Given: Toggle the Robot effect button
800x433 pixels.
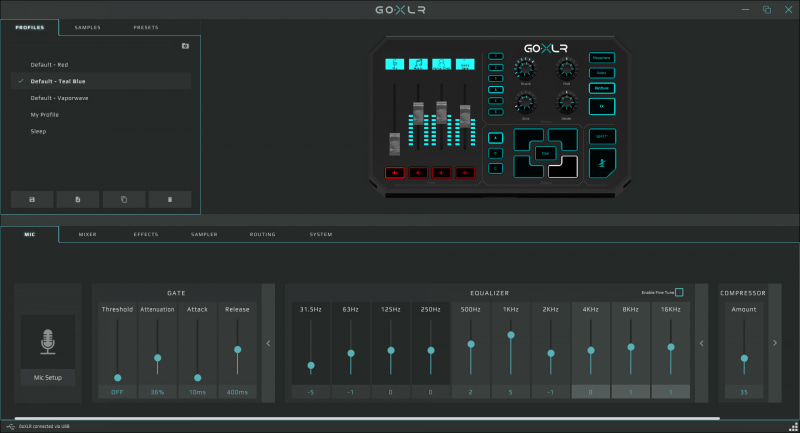Looking at the screenshot, I should click(x=602, y=73).
